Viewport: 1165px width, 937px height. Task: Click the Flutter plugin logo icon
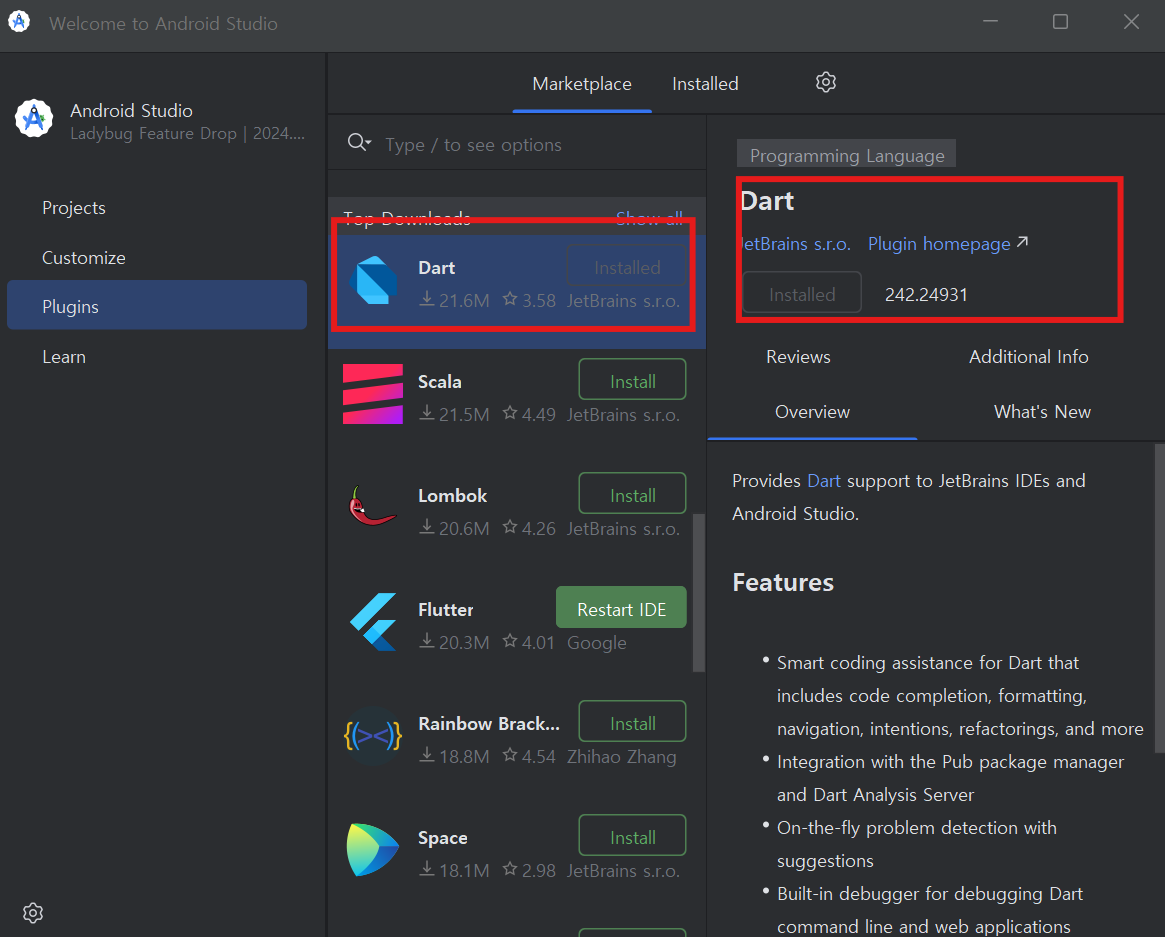pos(373,622)
